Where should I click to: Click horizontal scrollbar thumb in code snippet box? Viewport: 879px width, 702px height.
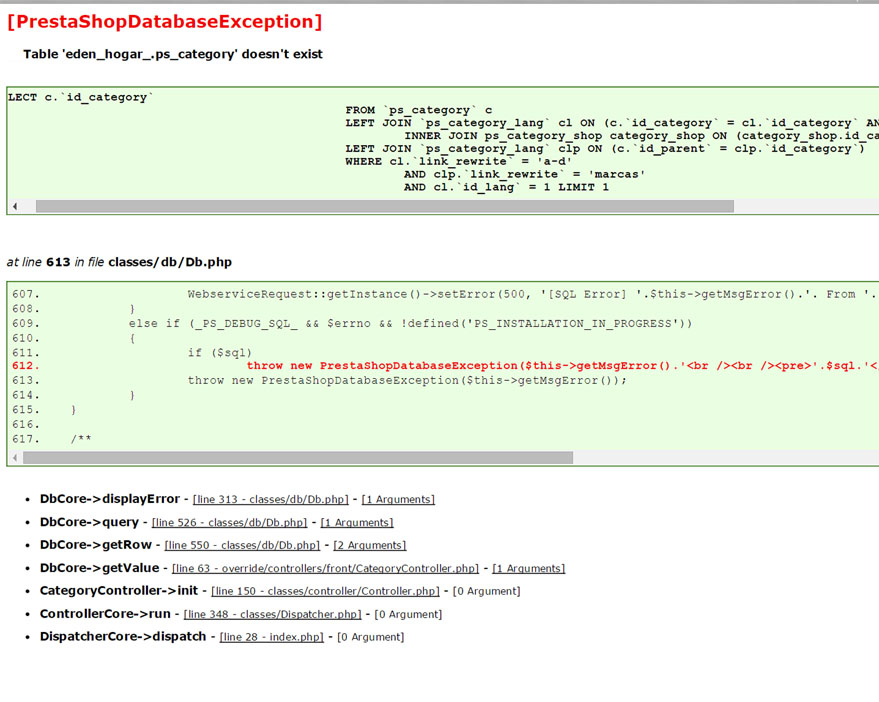click(298, 458)
